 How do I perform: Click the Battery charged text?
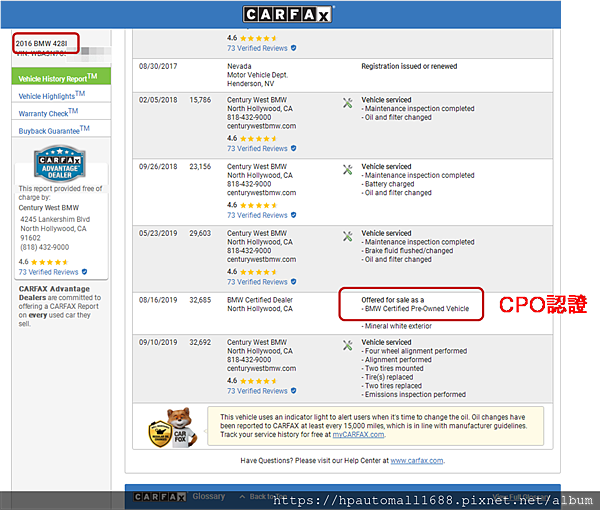pyautogui.click(x=390, y=184)
